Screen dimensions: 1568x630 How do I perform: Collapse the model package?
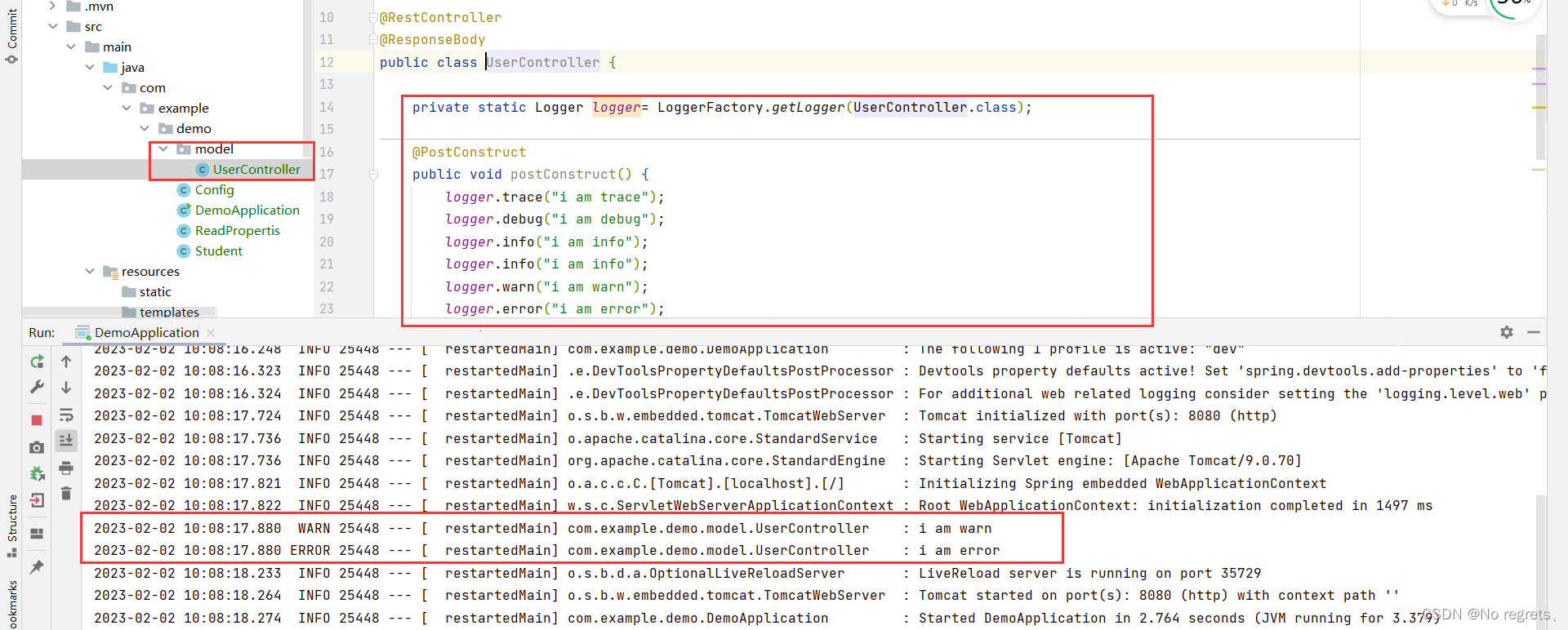[x=163, y=149]
